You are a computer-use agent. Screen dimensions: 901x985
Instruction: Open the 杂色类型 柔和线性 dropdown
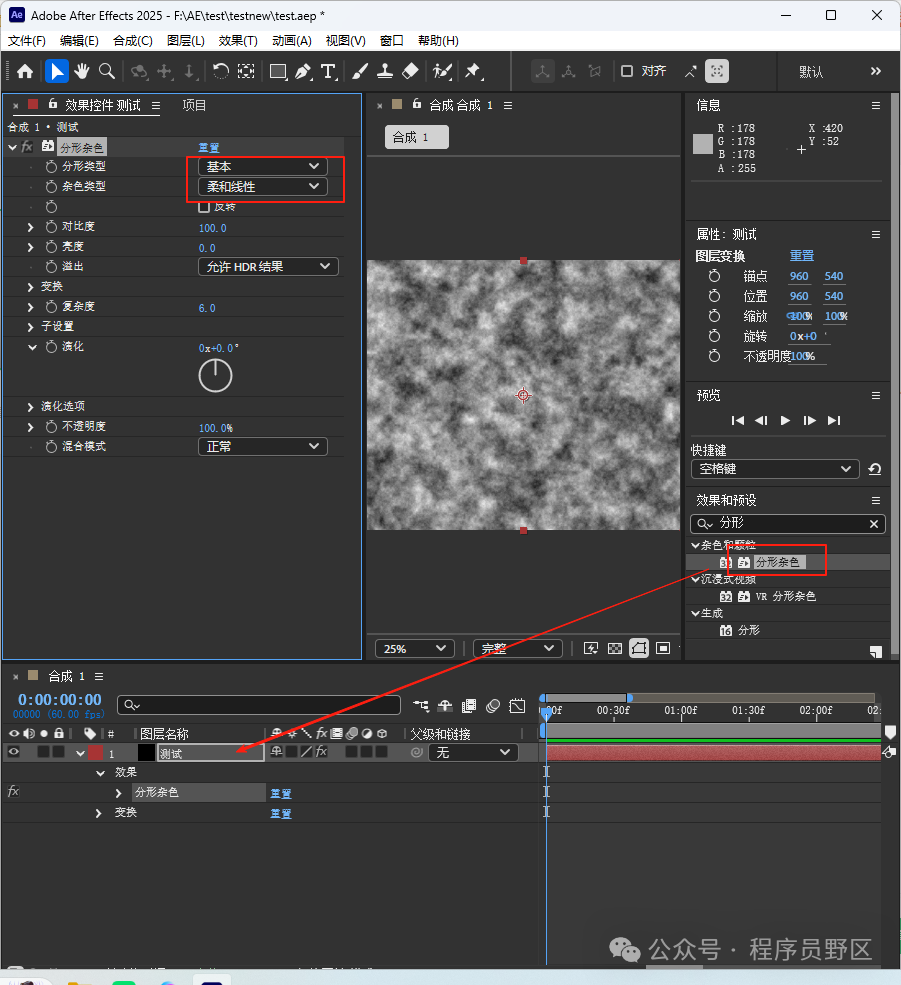263,187
